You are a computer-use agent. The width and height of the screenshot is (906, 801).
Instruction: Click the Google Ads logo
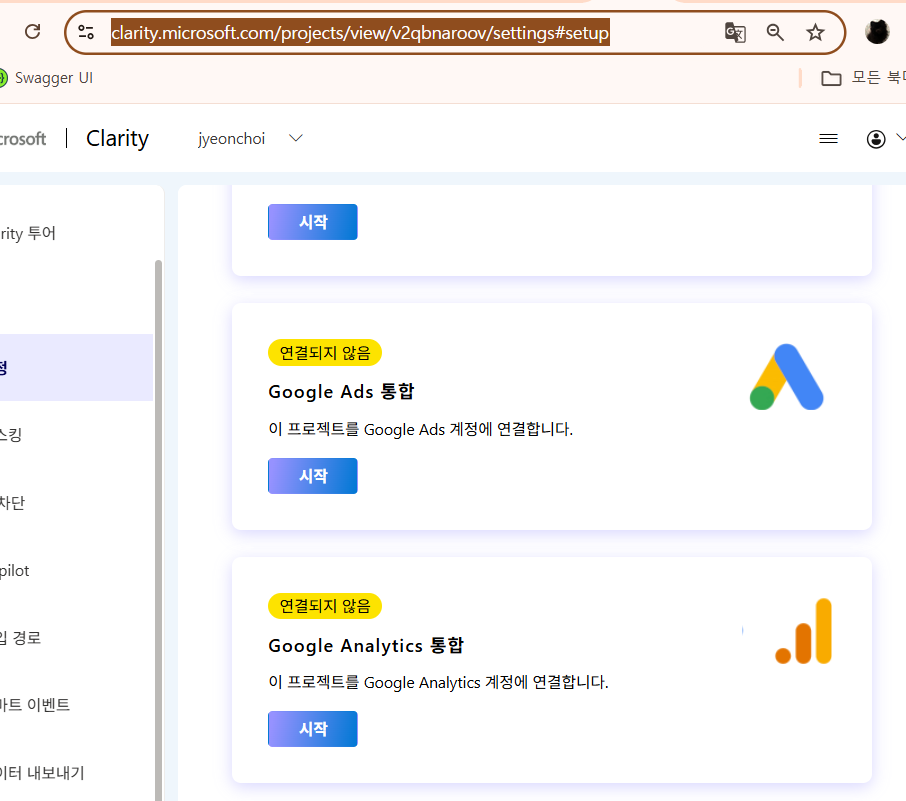coord(786,377)
